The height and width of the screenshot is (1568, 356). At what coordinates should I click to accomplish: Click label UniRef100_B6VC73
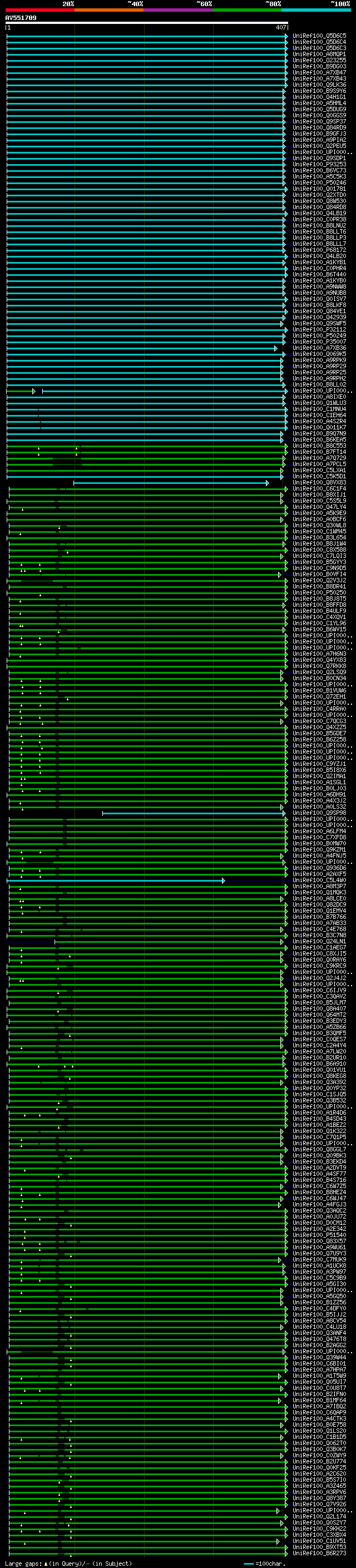(319, 170)
